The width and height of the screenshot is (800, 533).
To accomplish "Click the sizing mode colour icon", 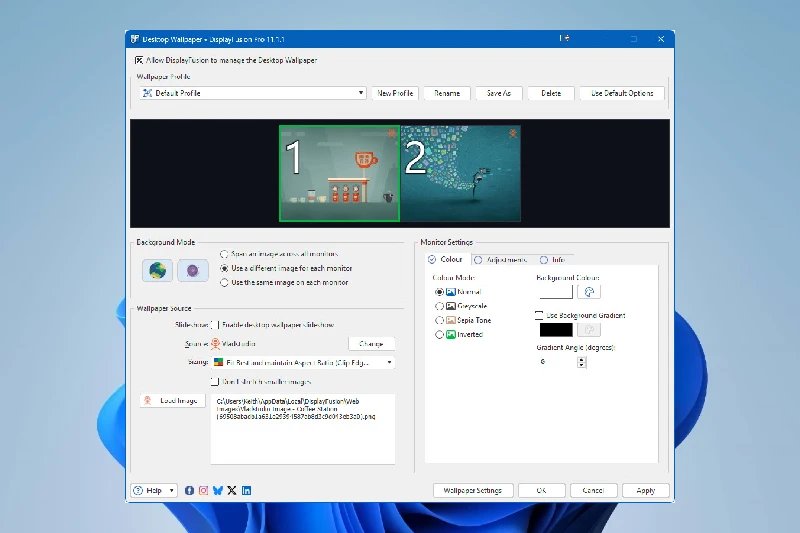I will click(218, 362).
